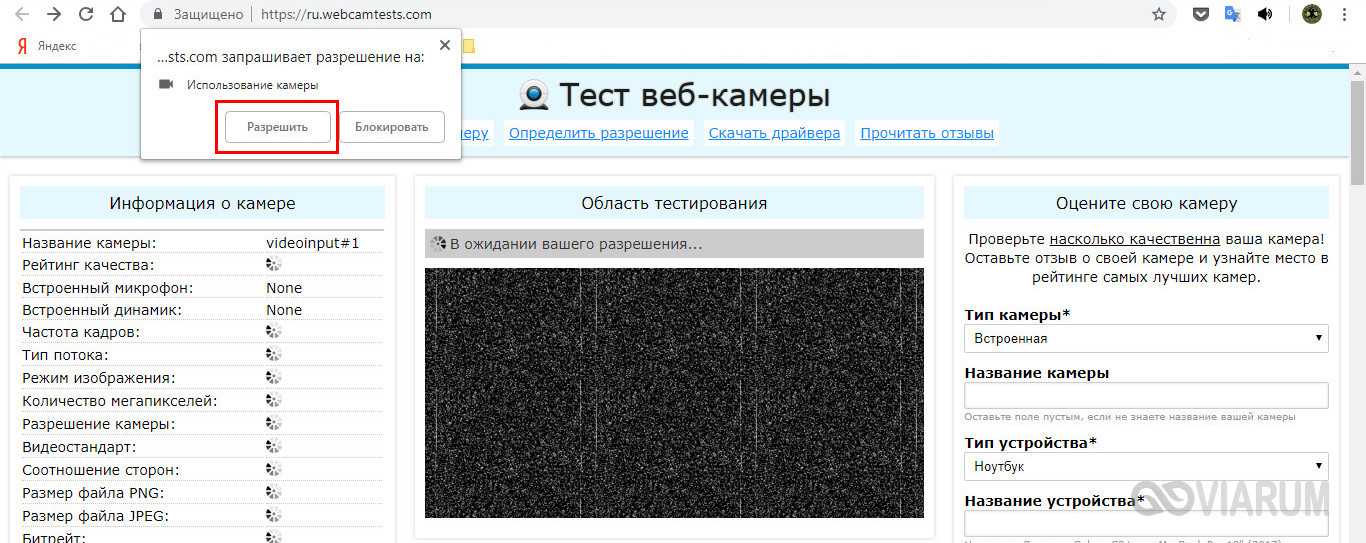Bookmark this page with the star icon
1366x543 pixels.
click(1159, 14)
